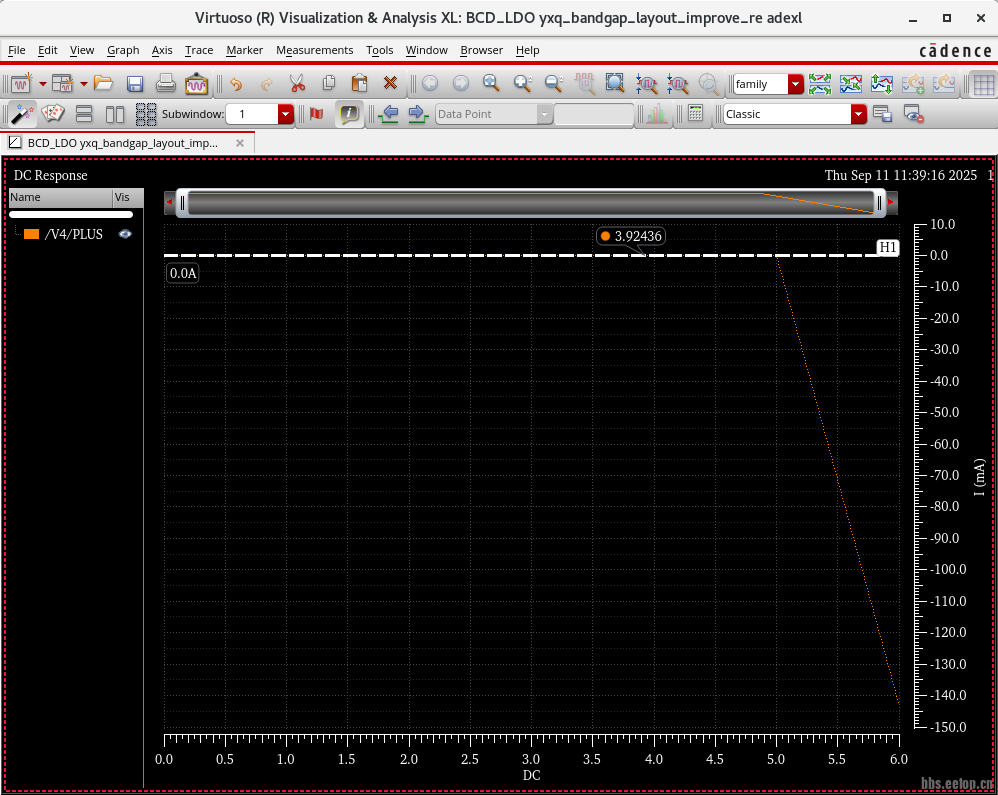Click the zoom in magnifier icon
998x795 pixels.
coord(523,83)
